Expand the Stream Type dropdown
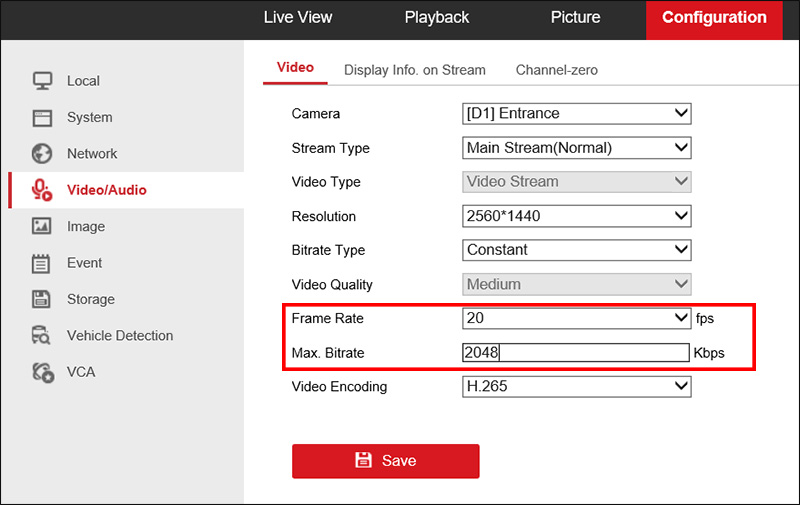This screenshot has height=505, width=800. (x=577, y=148)
